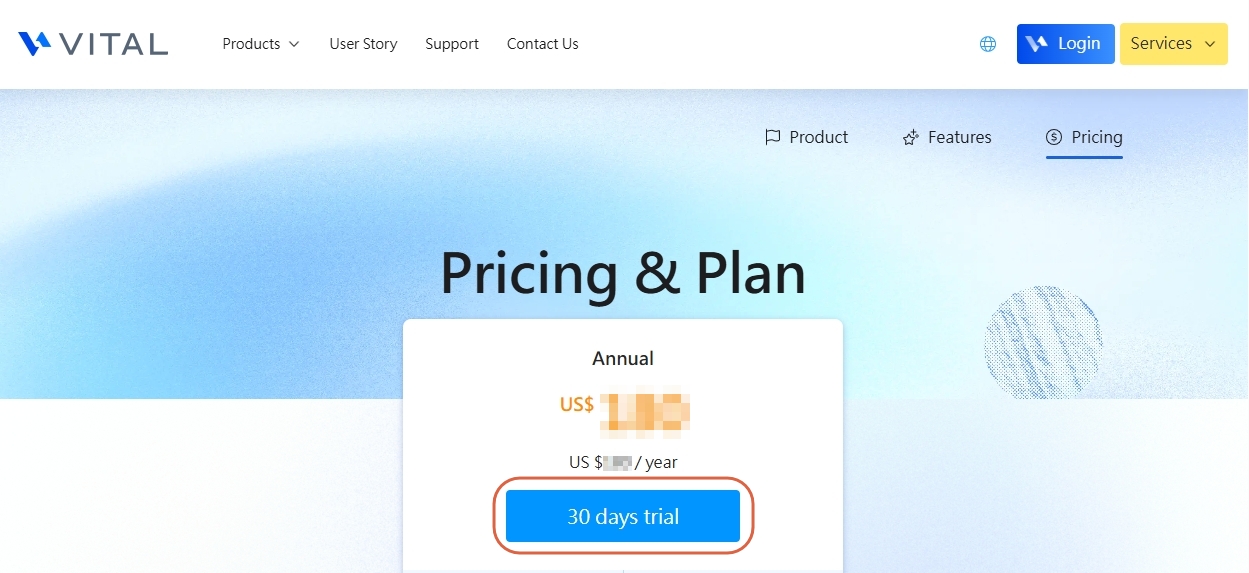Click the dotted decorative circle graphic
Screen dimensions: 1249x573
1043,344
